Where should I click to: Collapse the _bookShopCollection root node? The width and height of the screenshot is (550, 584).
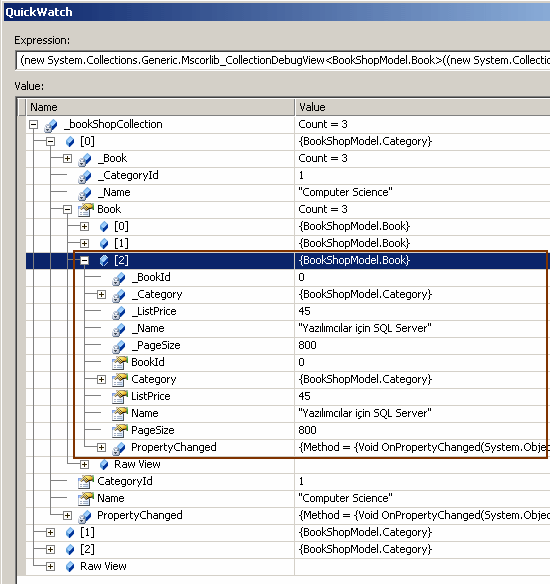34,124
